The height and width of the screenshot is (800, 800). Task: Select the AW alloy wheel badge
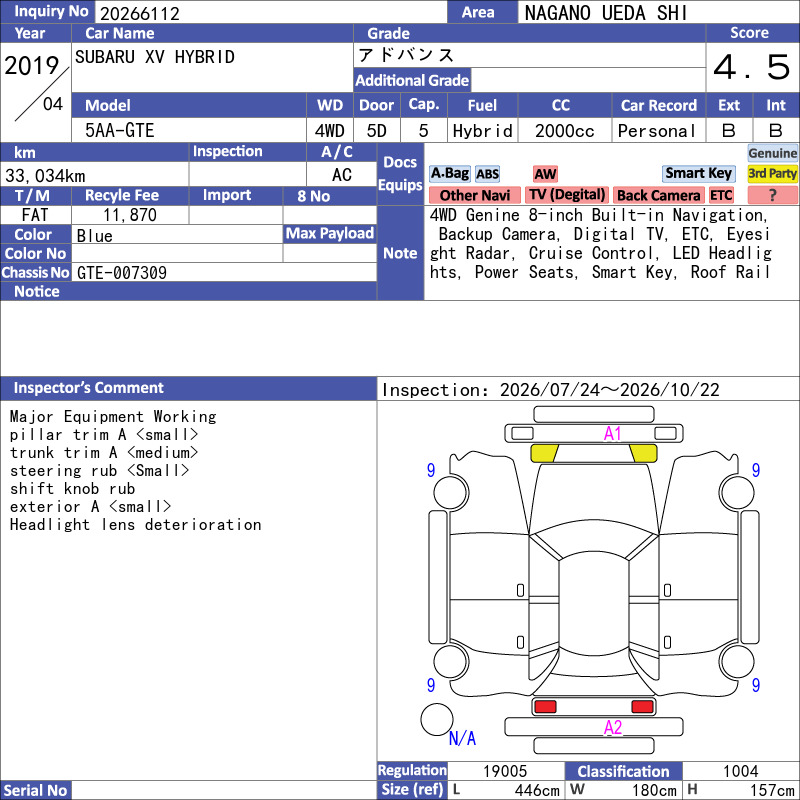click(545, 174)
